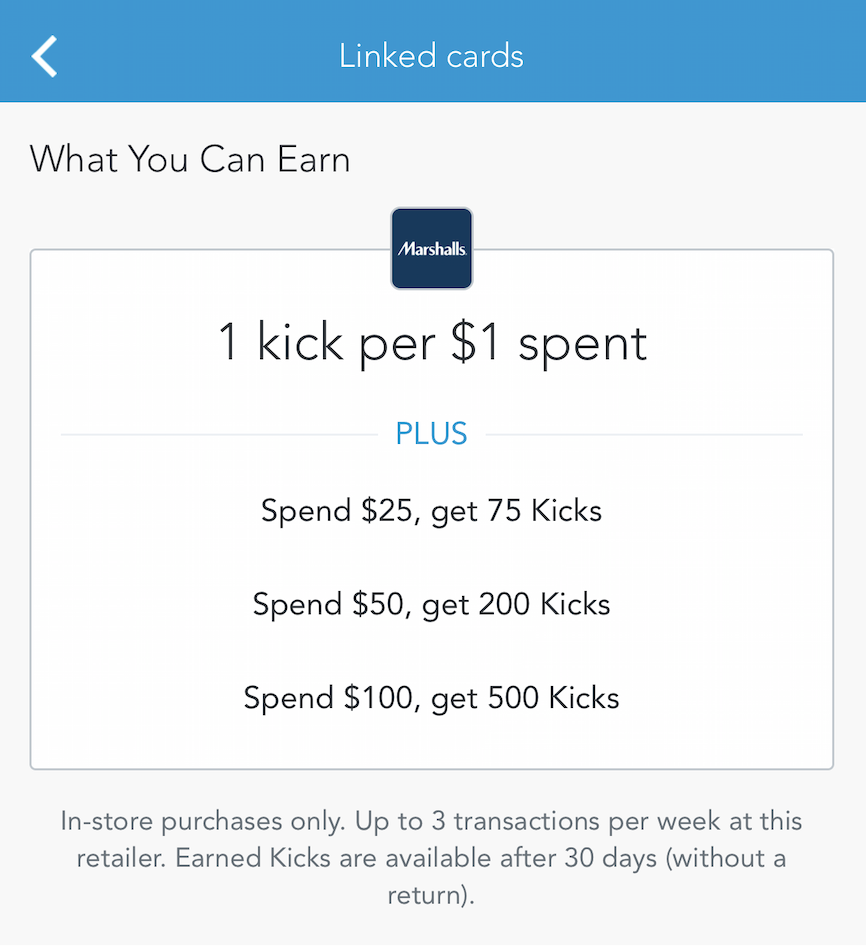This screenshot has height=946, width=866.
Task: Click the '500 Kicks' reward text
Action: [555, 697]
